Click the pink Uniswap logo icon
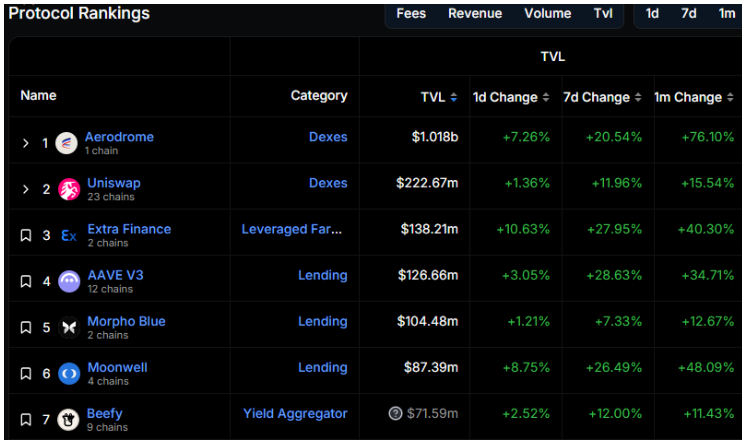The width and height of the screenshot is (746, 444). [x=69, y=190]
